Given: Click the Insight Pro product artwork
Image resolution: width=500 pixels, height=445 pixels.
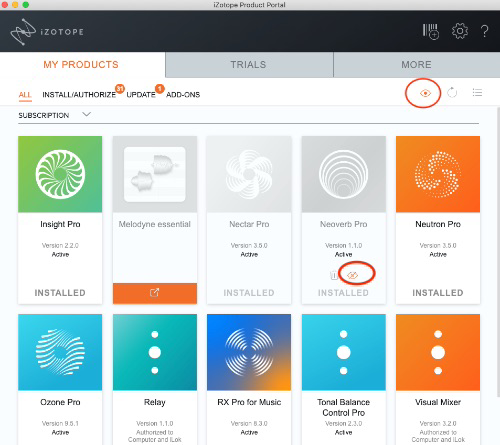Looking at the screenshot, I should click(x=60, y=174).
